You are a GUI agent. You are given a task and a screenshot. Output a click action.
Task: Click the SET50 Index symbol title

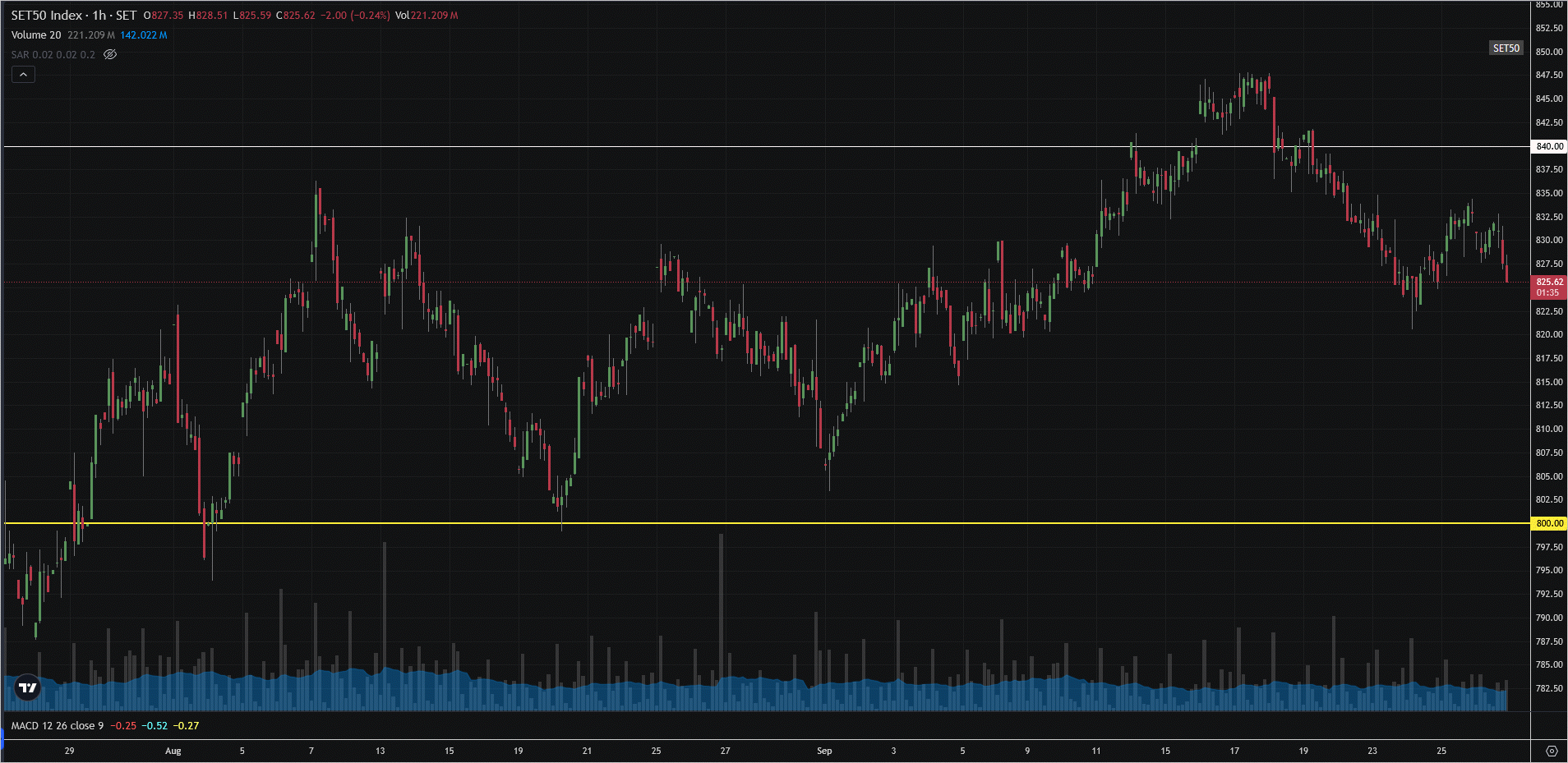(x=47, y=16)
